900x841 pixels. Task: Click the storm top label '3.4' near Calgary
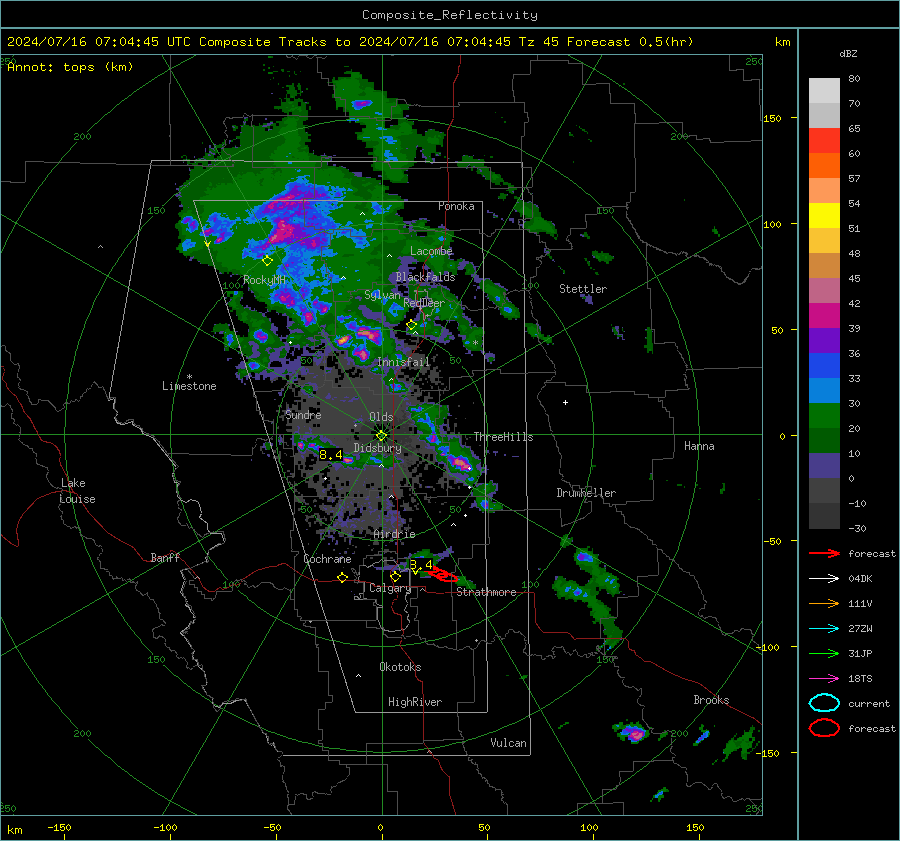click(x=421, y=564)
